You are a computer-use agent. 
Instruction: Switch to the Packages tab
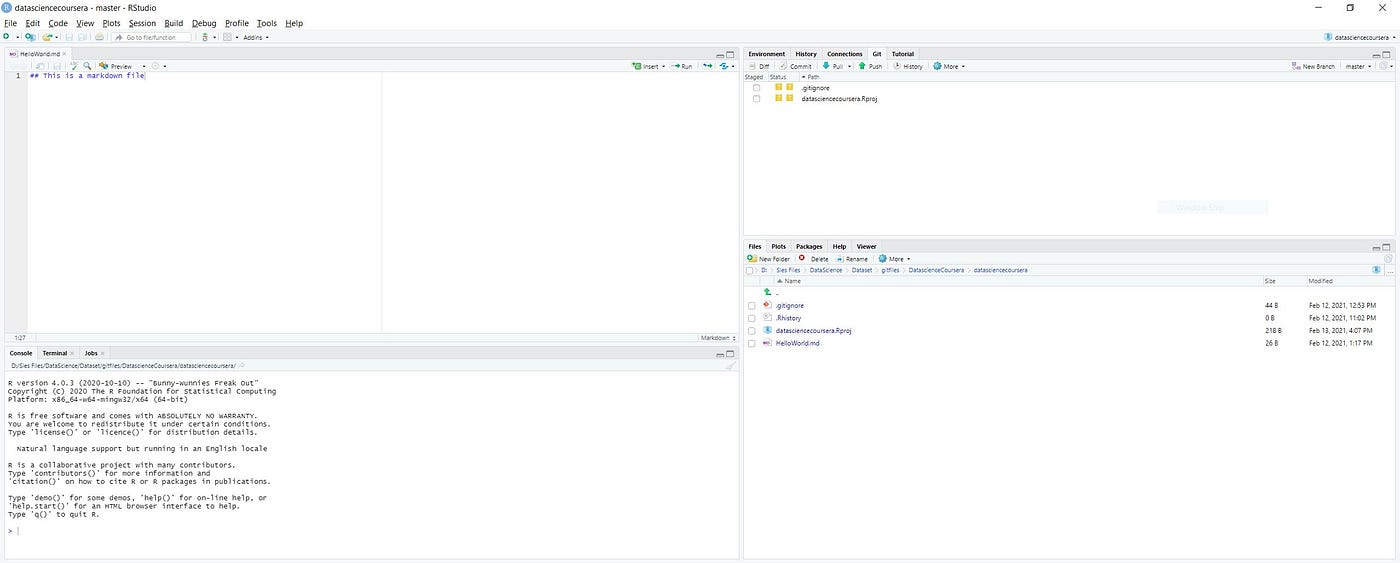point(809,246)
